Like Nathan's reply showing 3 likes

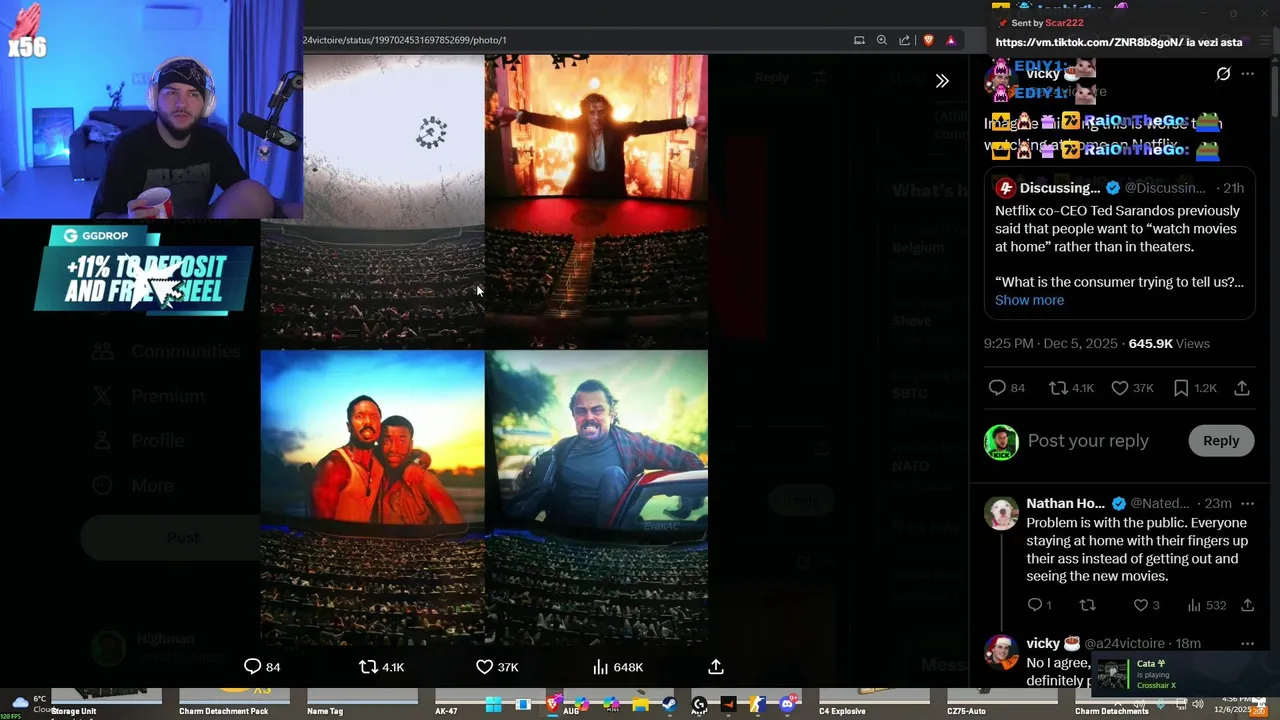[1140, 605]
